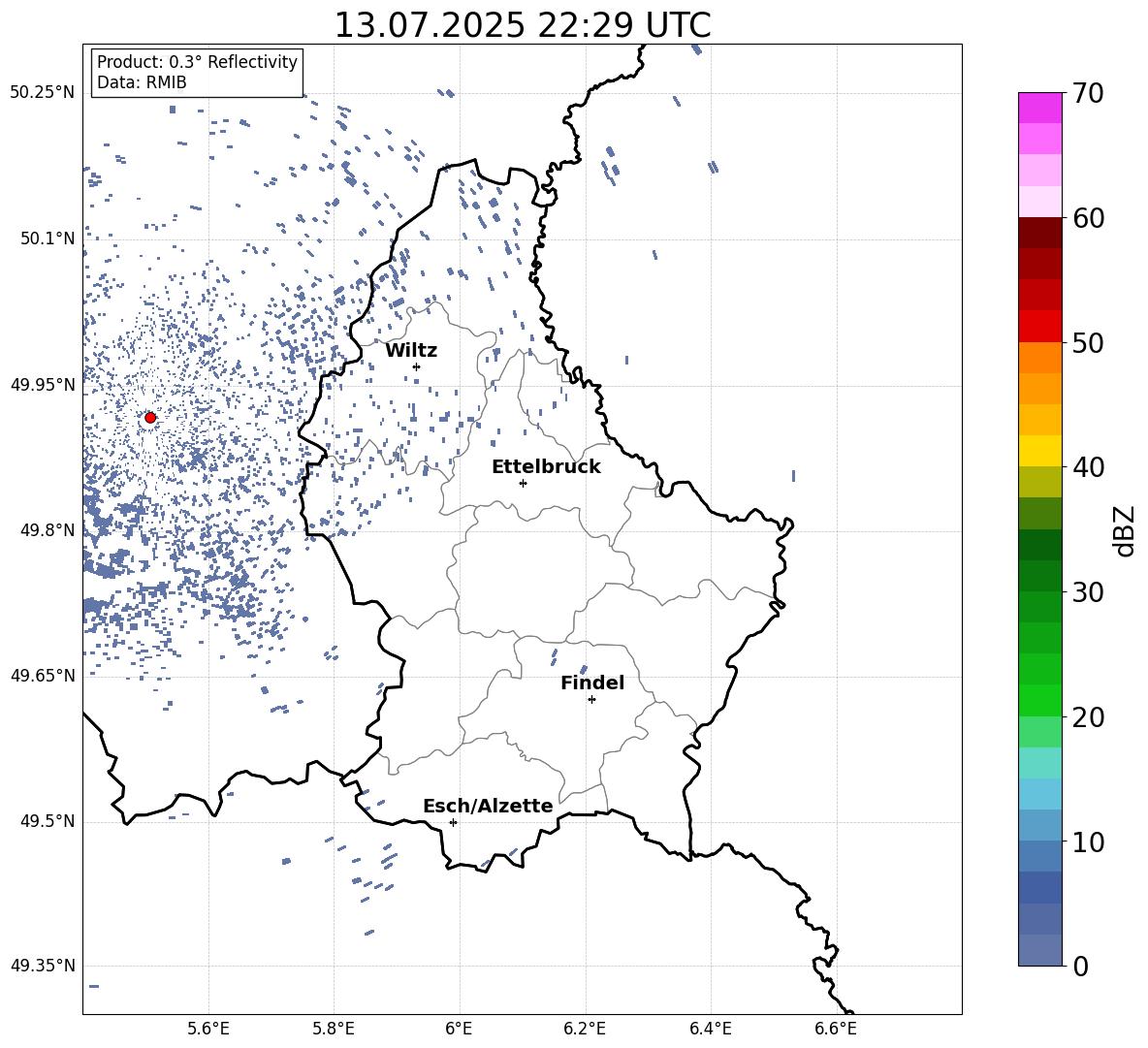Click the 5.8°E longitude label
The width and height of the screenshot is (1148, 1048).
coord(334,1029)
